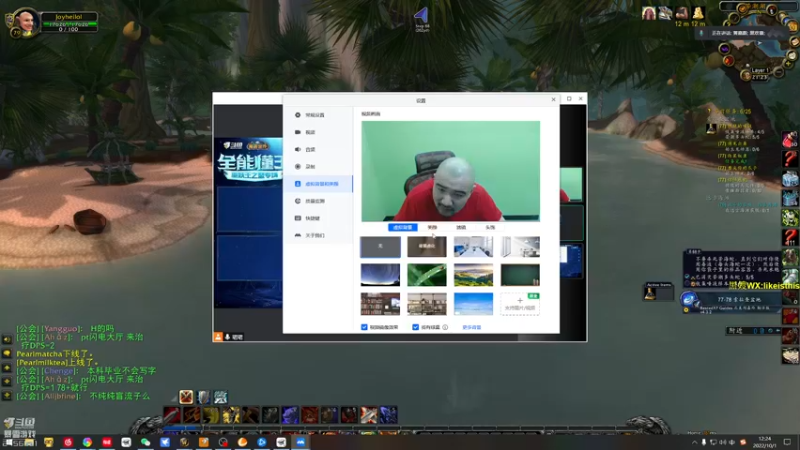The width and height of the screenshot is (800, 450).
Task: Choose the green leaf with ladybug background
Action: [x=427, y=275]
